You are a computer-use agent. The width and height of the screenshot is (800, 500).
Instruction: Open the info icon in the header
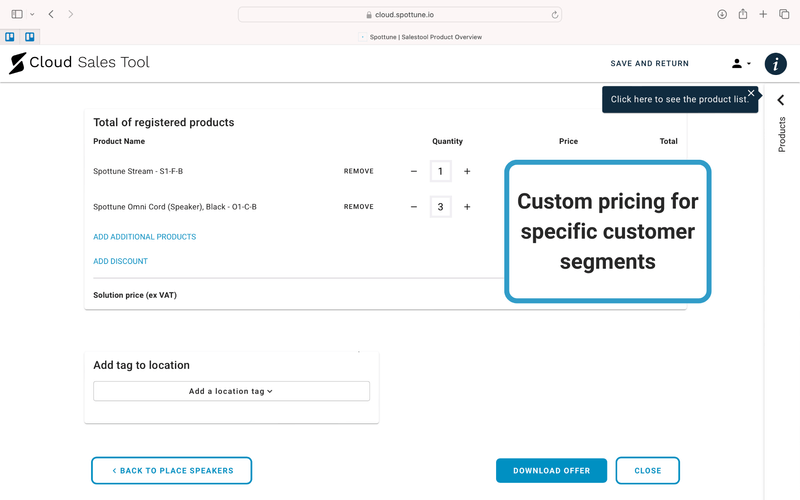click(x=775, y=64)
